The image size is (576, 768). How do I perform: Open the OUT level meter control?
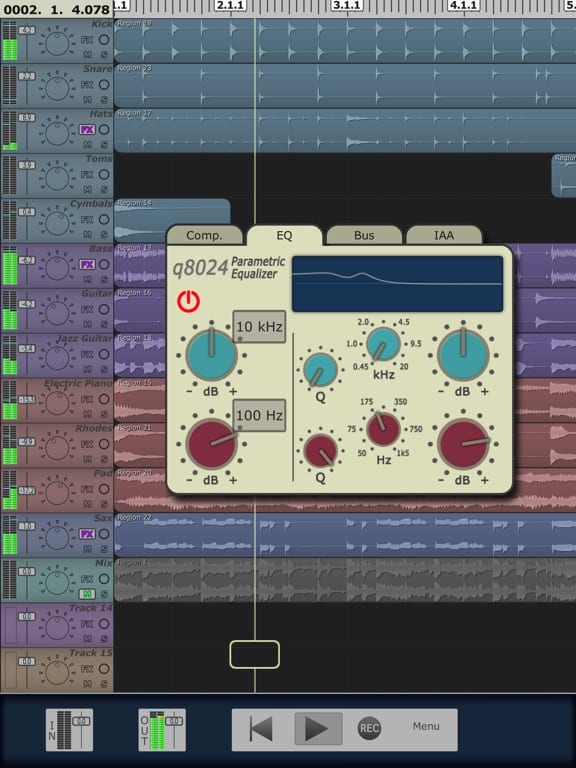[162, 729]
